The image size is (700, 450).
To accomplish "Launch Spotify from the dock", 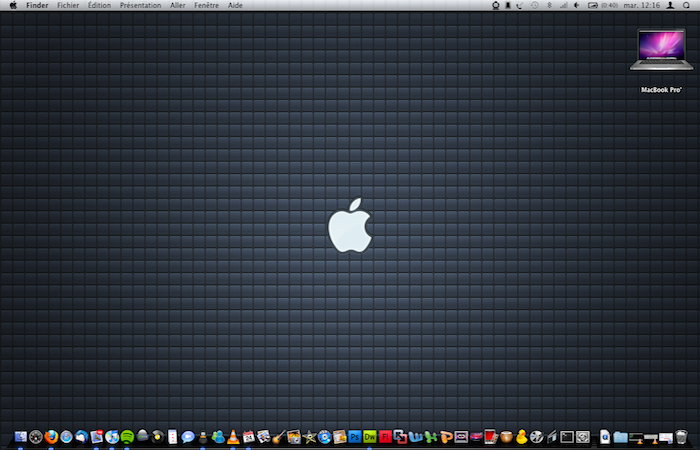I will [127, 437].
